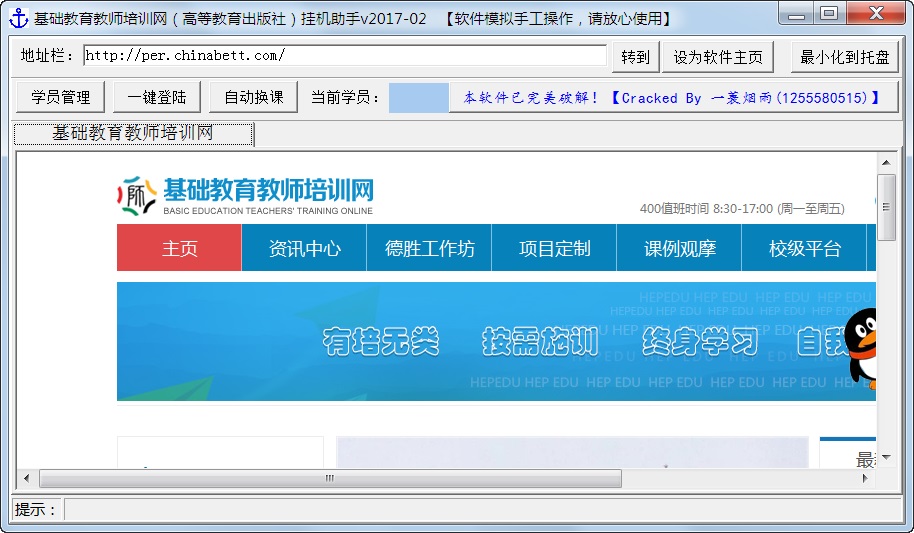Click the 转到 button
914x533 pixels.
635,57
